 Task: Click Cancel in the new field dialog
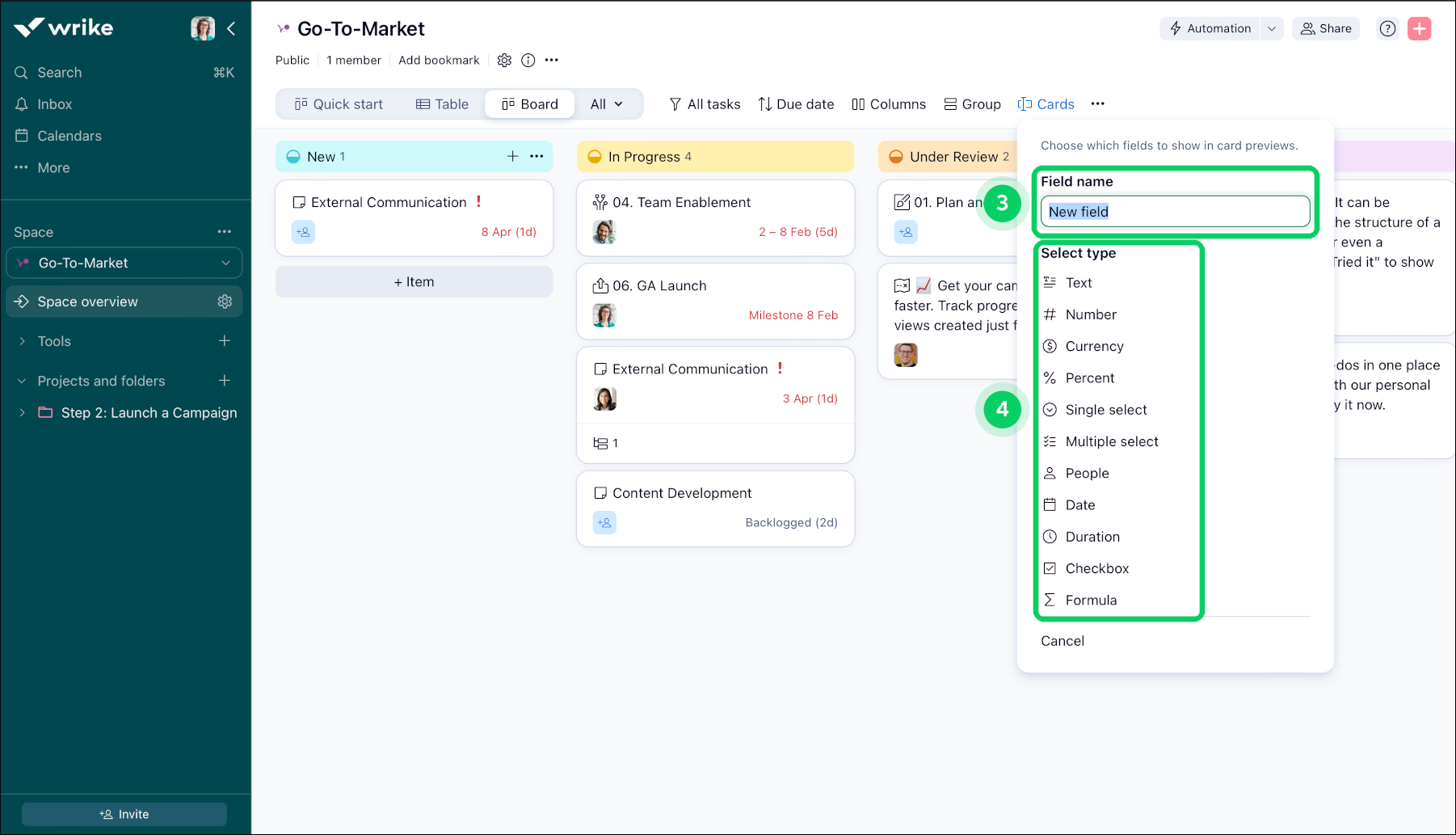1062,640
